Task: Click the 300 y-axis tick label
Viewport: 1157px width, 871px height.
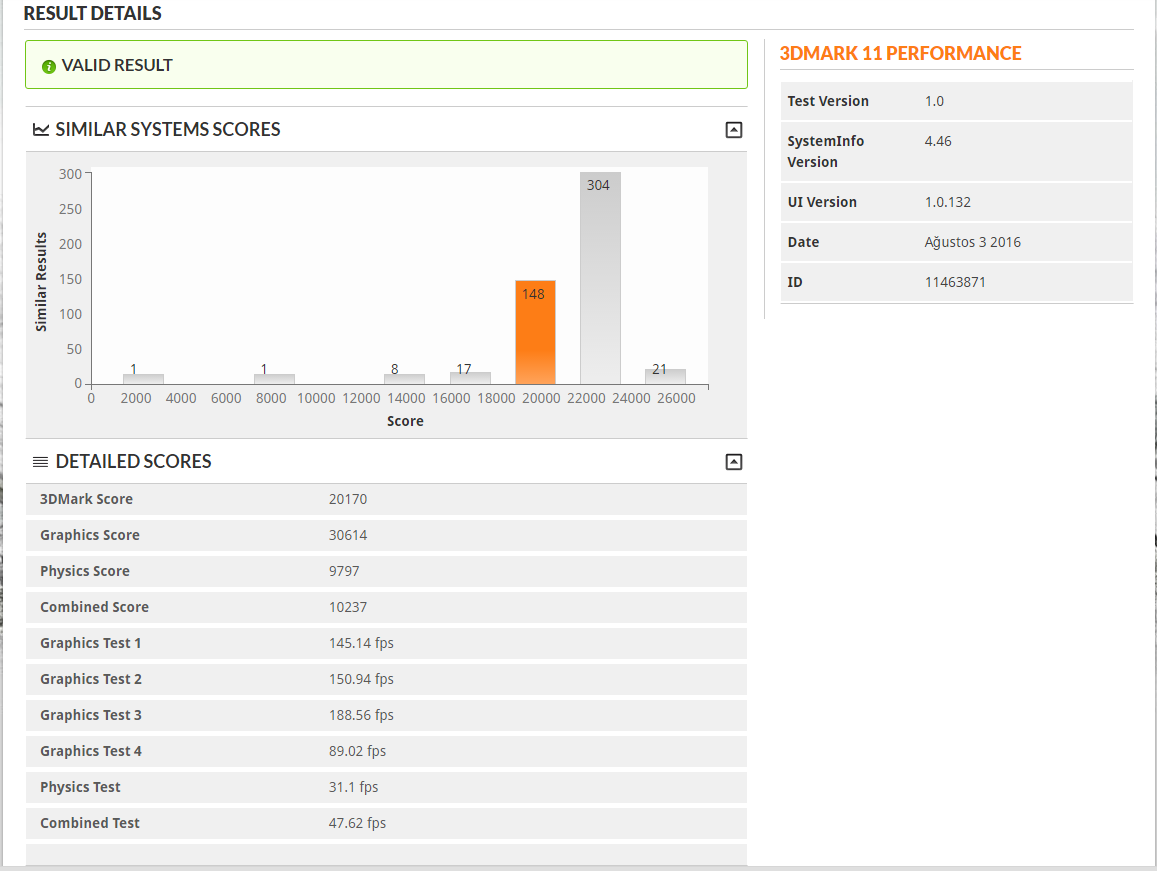Action: (70, 175)
